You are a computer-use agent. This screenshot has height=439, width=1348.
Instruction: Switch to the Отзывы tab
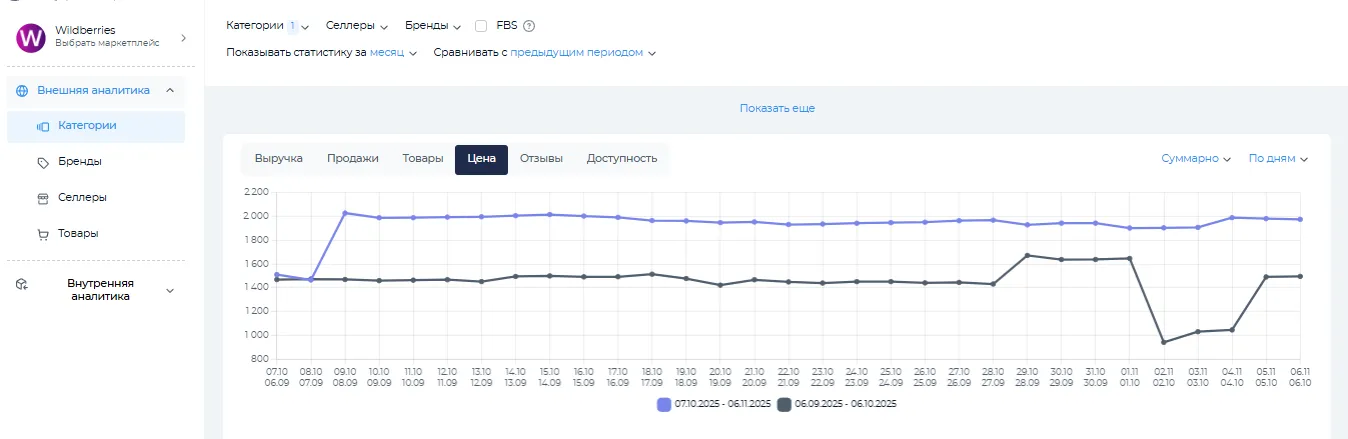point(541,158)
